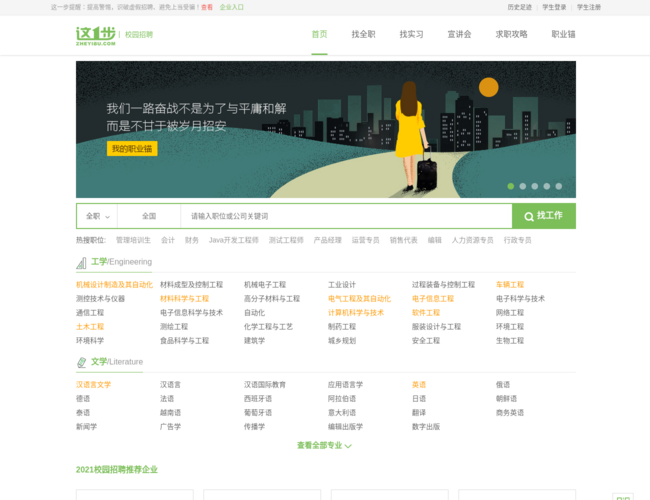
Task: Select major 新闻学
Action: tap(86, 427)
